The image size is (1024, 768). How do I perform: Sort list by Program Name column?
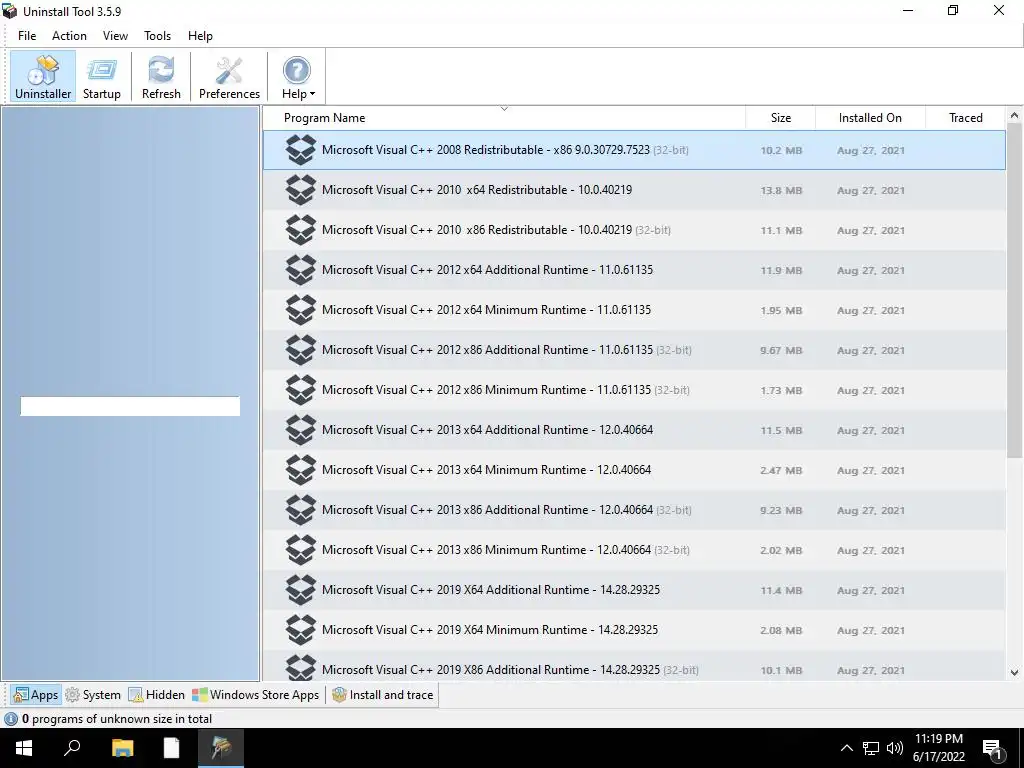[504, 118]
